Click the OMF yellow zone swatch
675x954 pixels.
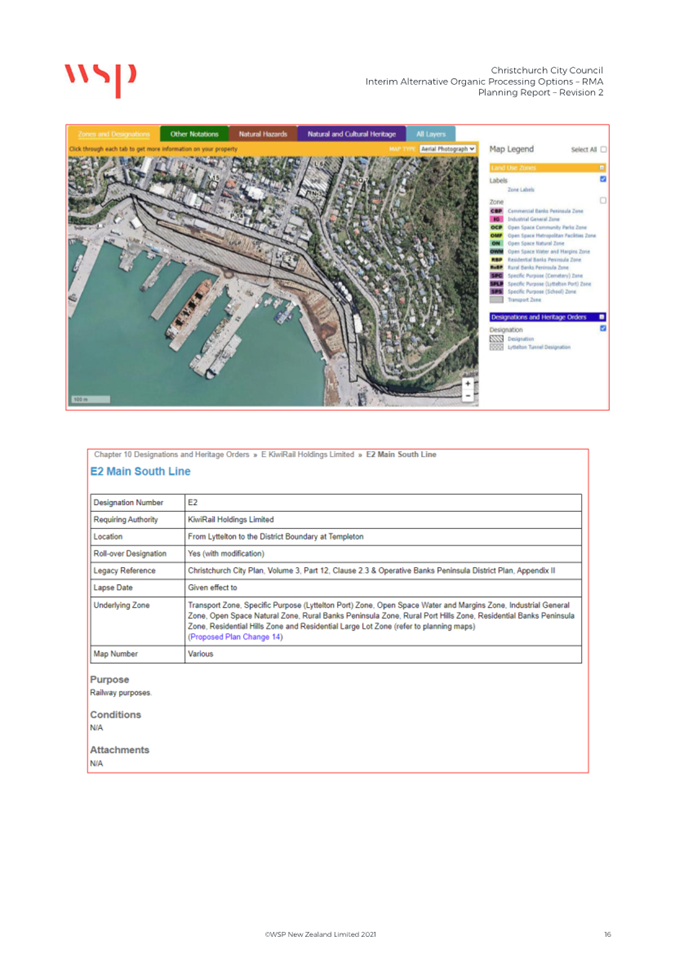click(x=497, y=235)
